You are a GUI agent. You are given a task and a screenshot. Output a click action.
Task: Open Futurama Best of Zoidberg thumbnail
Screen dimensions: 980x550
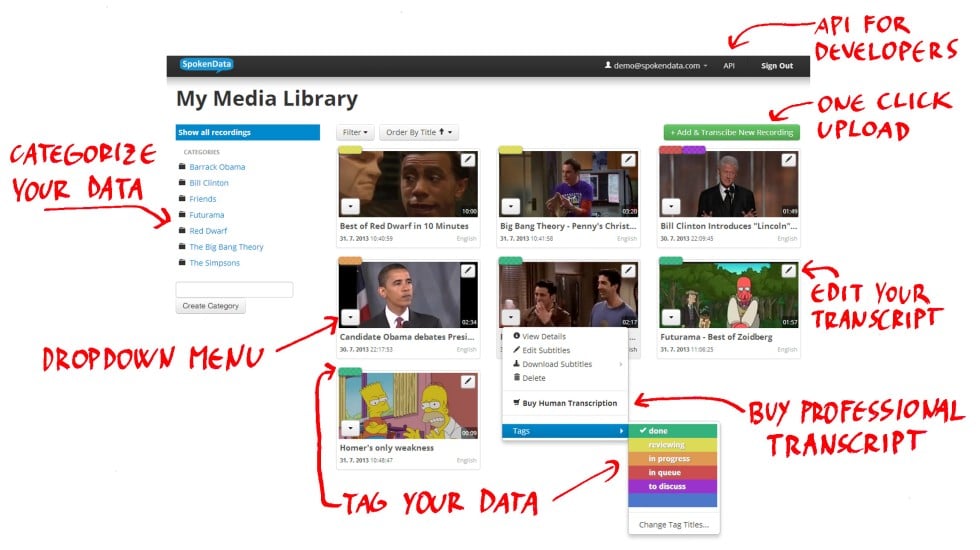click(x=729, y=294)
